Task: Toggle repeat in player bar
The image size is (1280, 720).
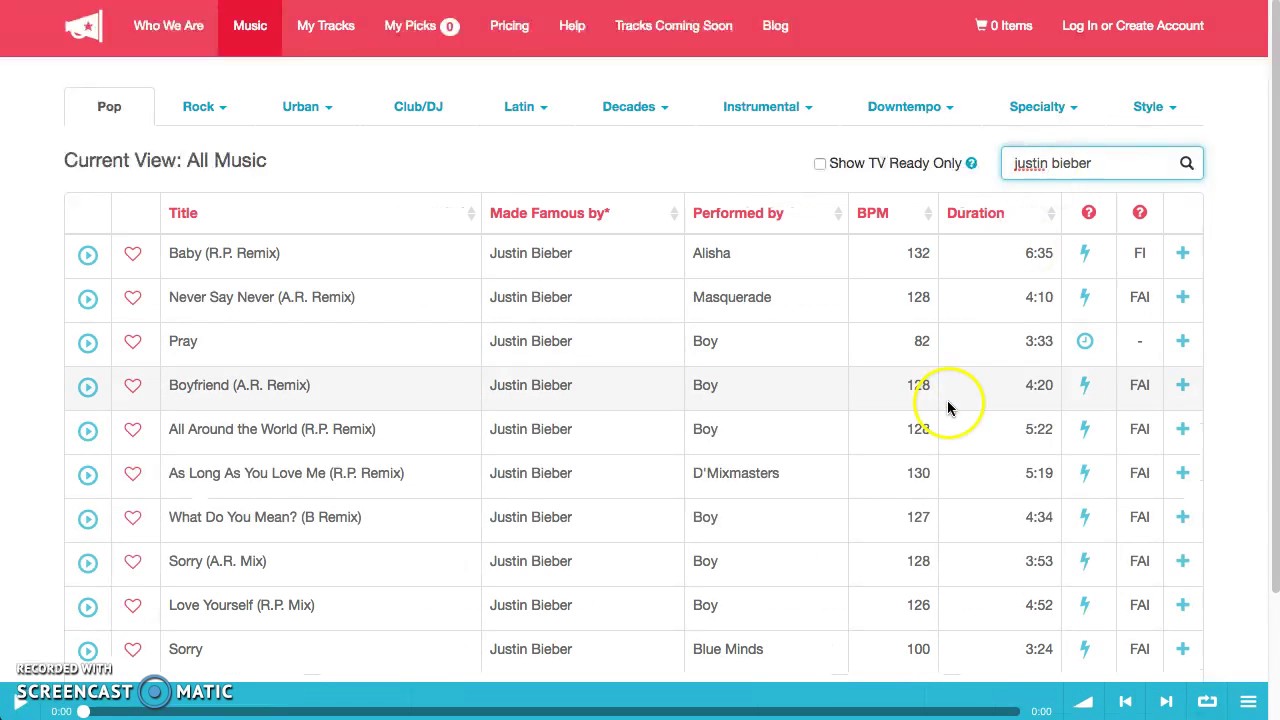Action: (1207, 701)
